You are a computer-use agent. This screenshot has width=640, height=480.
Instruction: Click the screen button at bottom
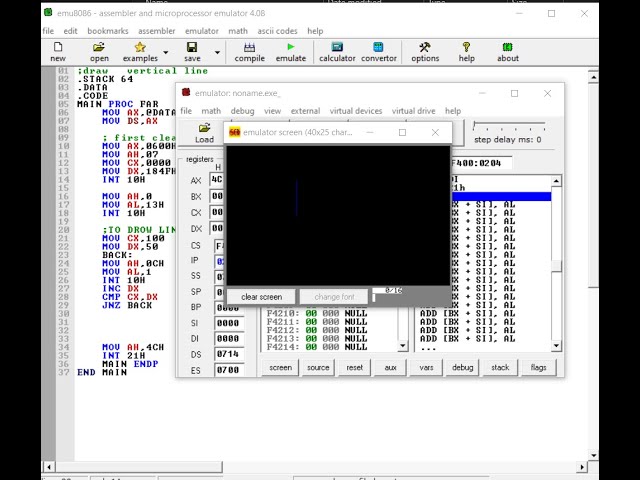click(280, 367)
